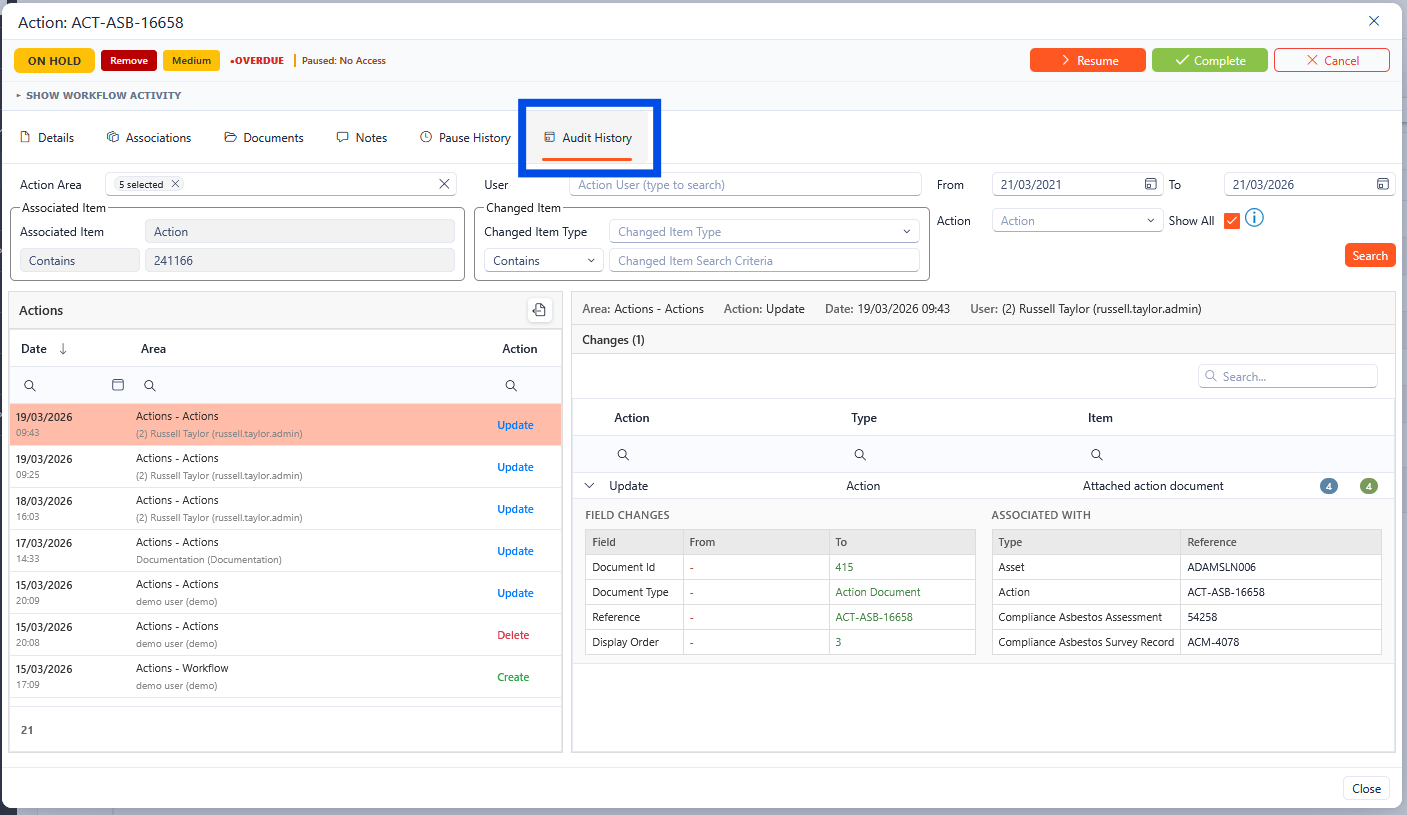Click the calendar icon in Date filter row
1407x815 pixels.
118,385
